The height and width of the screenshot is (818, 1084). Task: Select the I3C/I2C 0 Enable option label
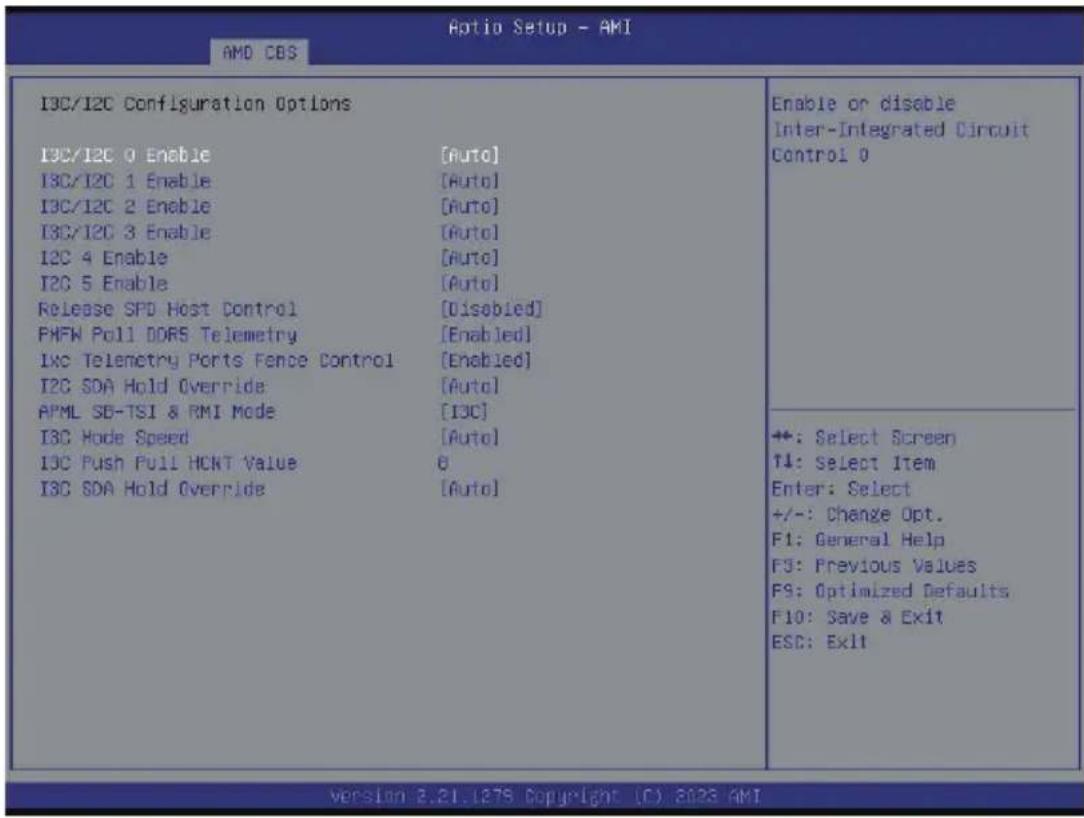coord(125,155)
